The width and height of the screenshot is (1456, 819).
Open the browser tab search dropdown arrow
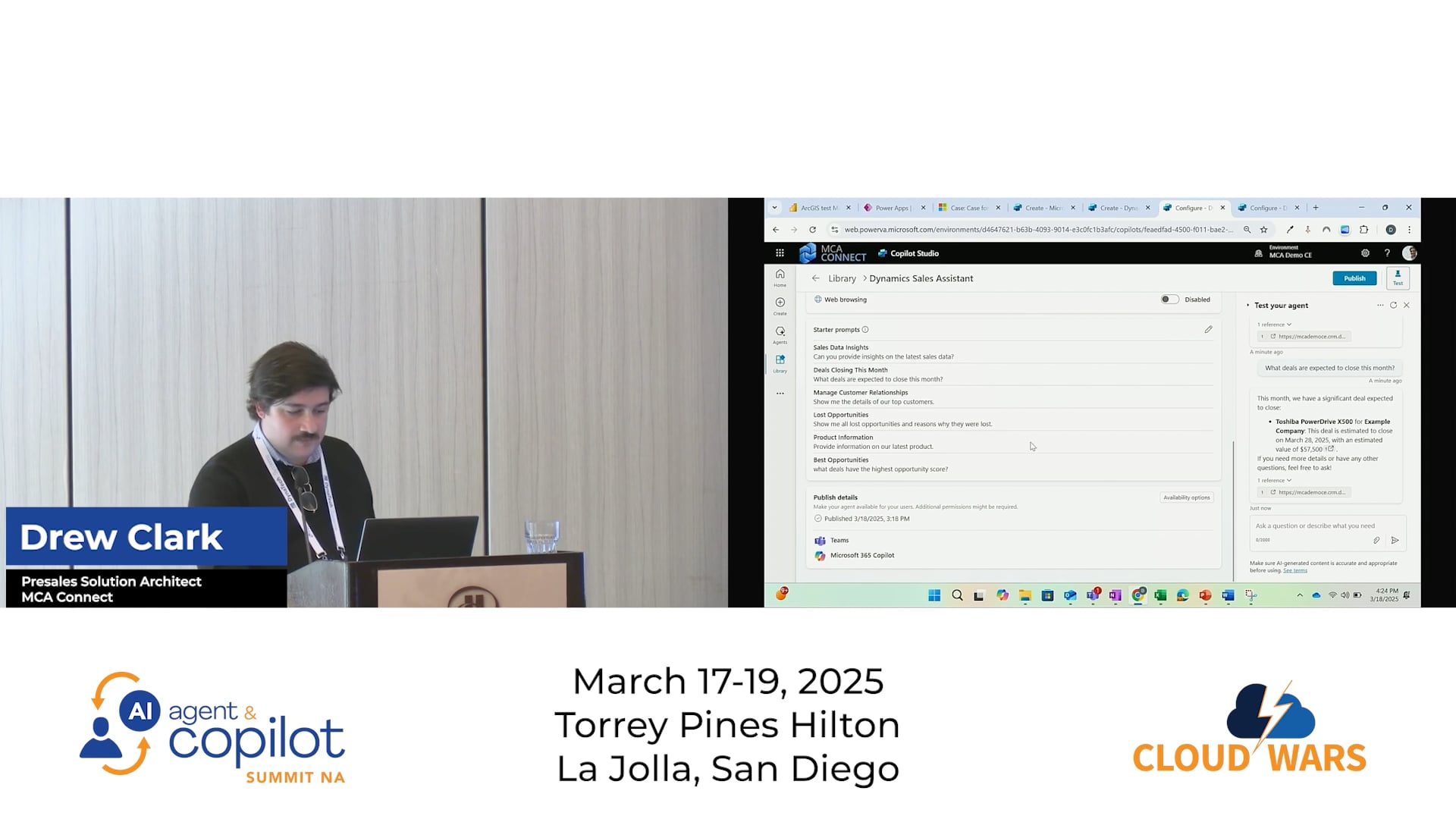[x=774, y=208]
